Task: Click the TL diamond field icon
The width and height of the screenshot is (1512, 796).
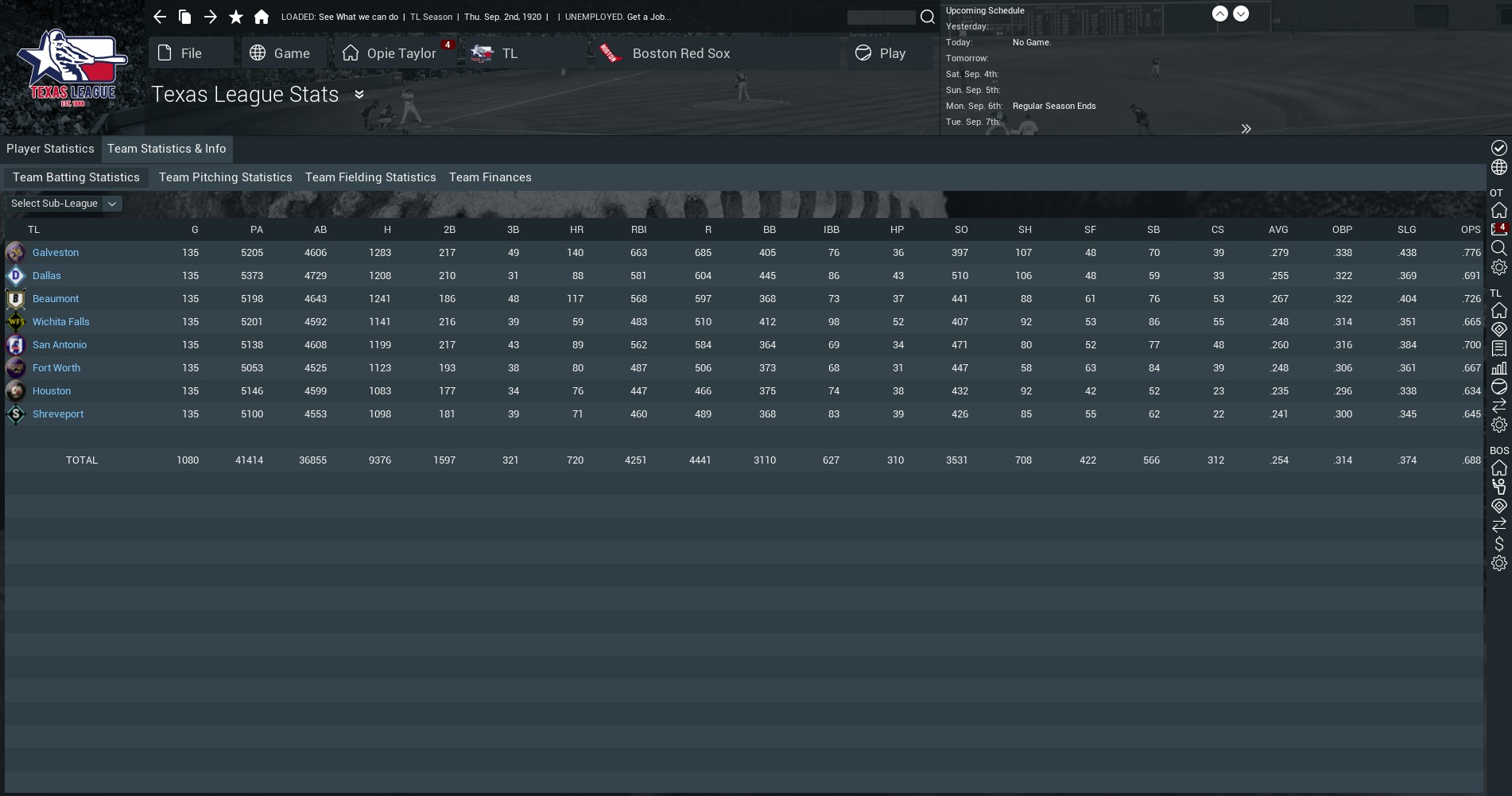Action: tap(1498, 329)
